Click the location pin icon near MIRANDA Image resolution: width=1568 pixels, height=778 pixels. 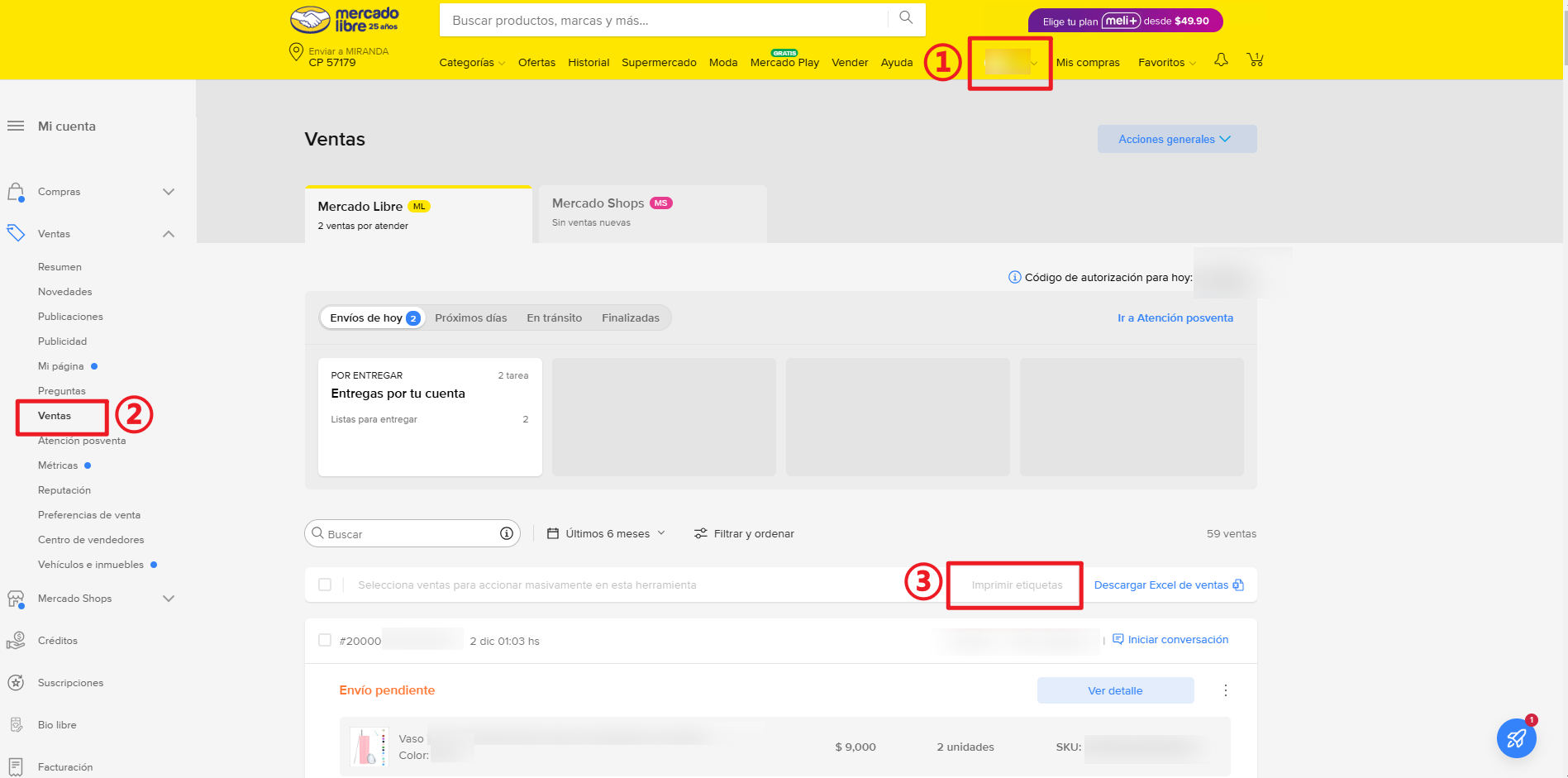(296, 53)
